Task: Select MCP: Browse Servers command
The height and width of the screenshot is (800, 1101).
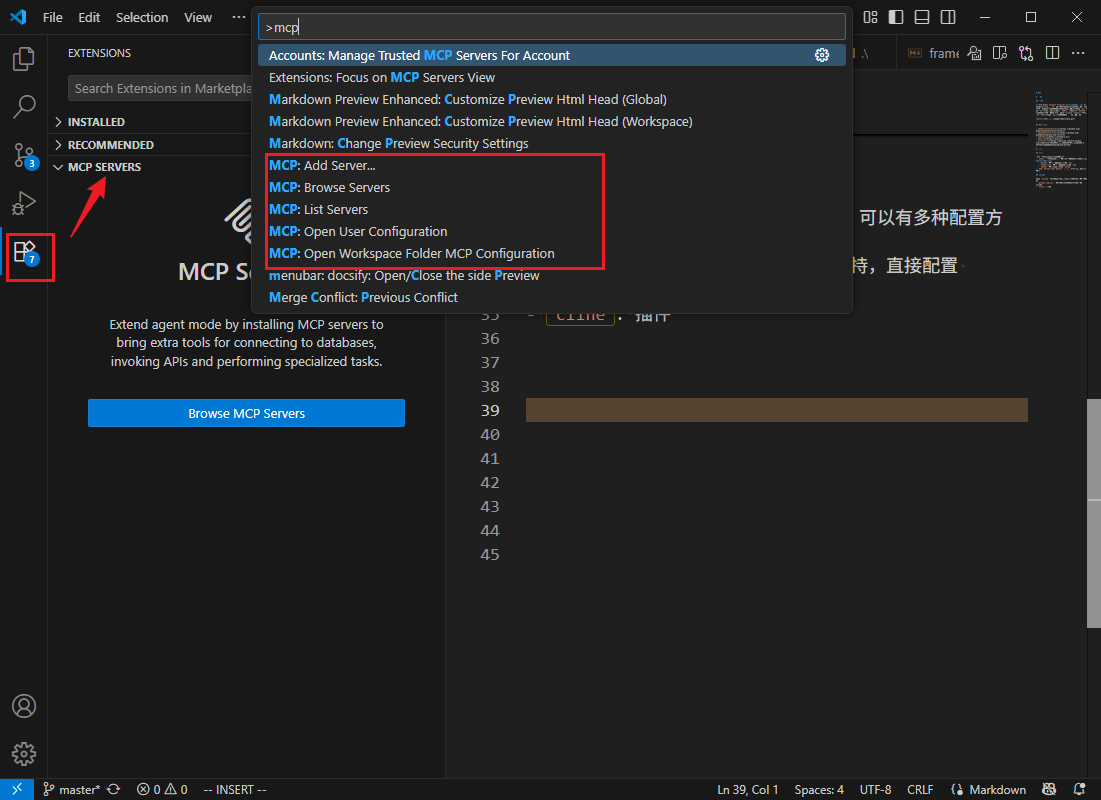Action: tap(551, 188)
